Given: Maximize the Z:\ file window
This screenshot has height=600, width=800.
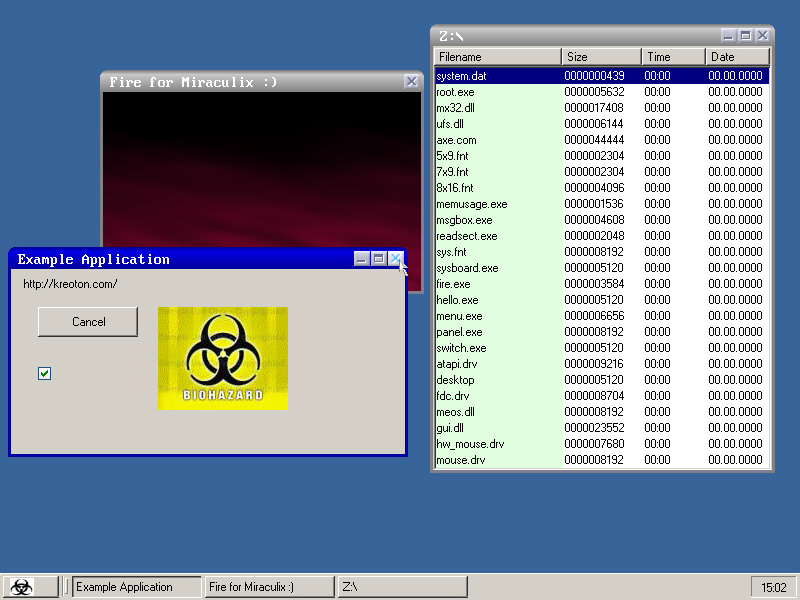Looking at the screenshot, I should point(745,35).
